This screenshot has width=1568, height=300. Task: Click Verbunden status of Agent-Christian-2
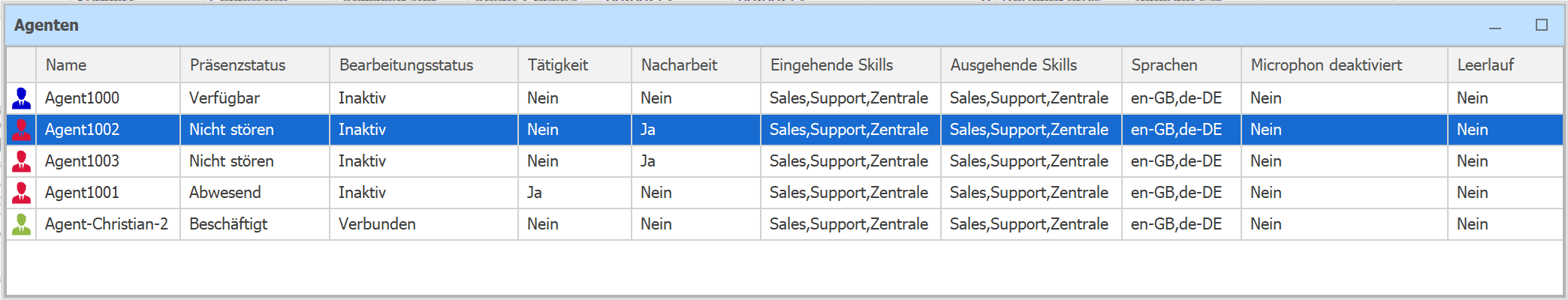[377, 224]
